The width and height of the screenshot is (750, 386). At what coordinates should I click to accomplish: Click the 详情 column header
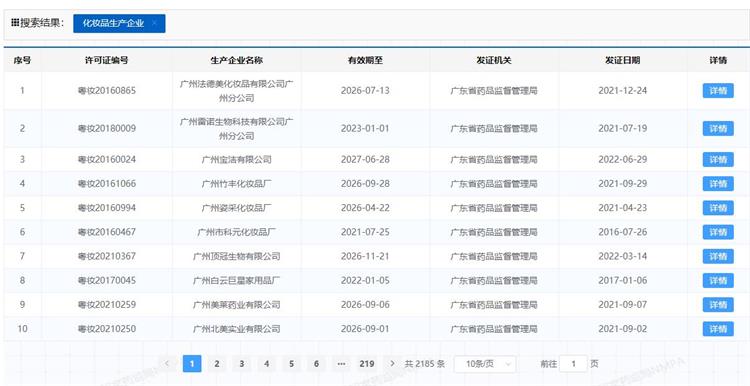tap(718, 61)
